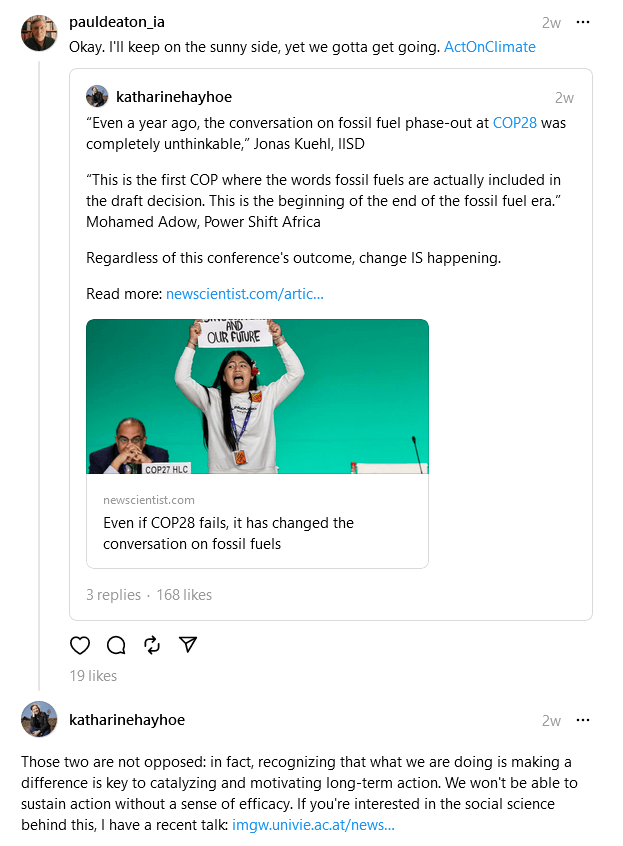Open the ActOnClimate hashtag link
The width and height of the screenshot is (623, 846).
pos(489,47)
